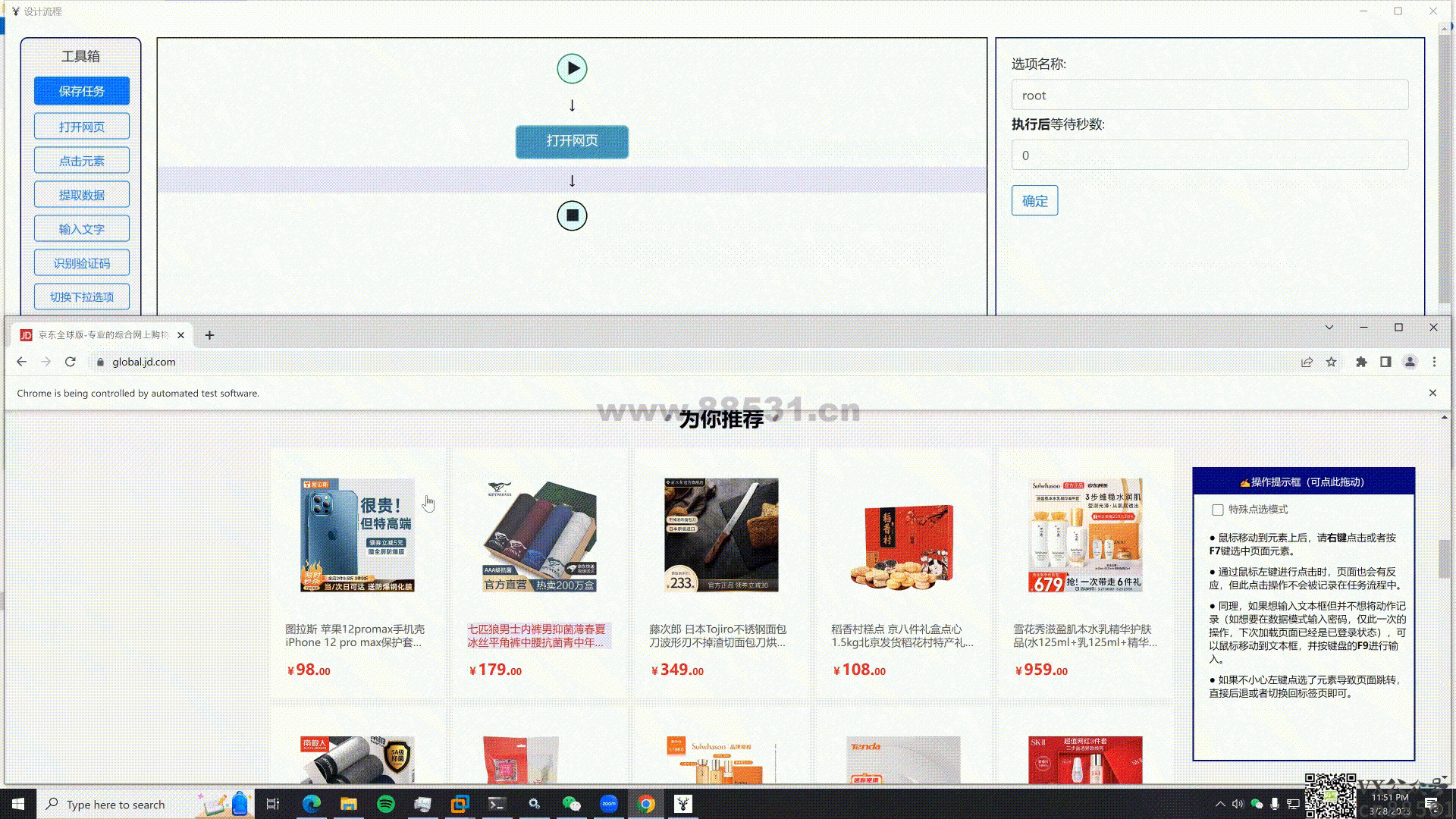Open File Explorer from the taskbar

(348, 804)
